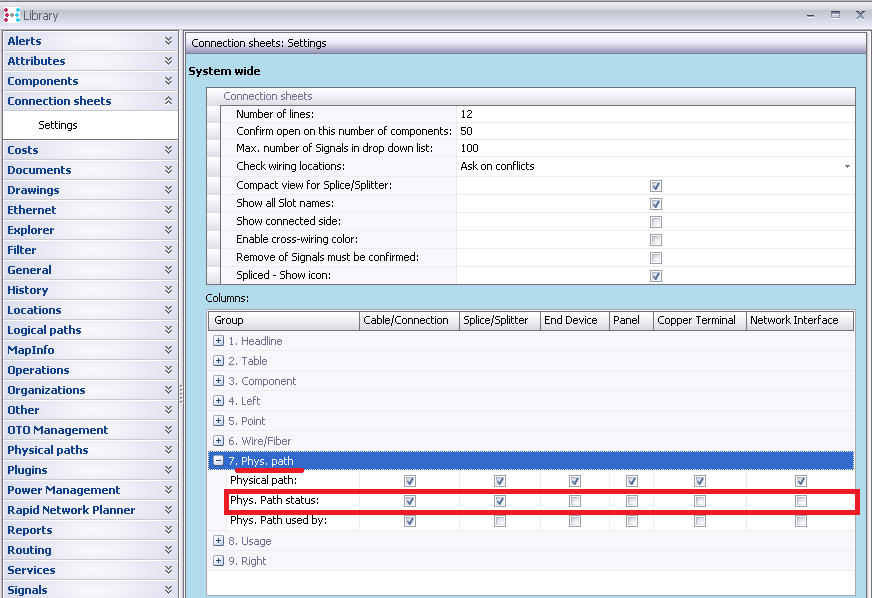Image resolution: width=872 pixels, height=598 pixels.
Task: Toggle Phys. Path used by Cable/Connection checkbox
Action: pos(410,521)
